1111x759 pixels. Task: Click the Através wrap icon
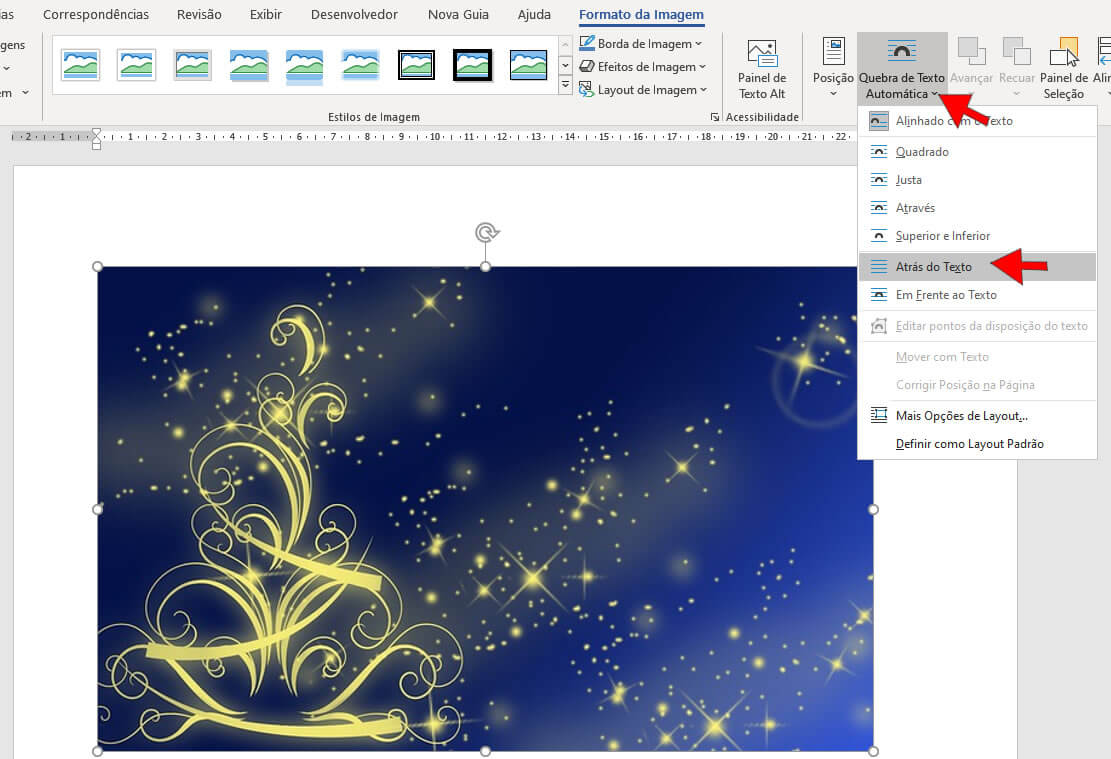[x=879, y=208]
